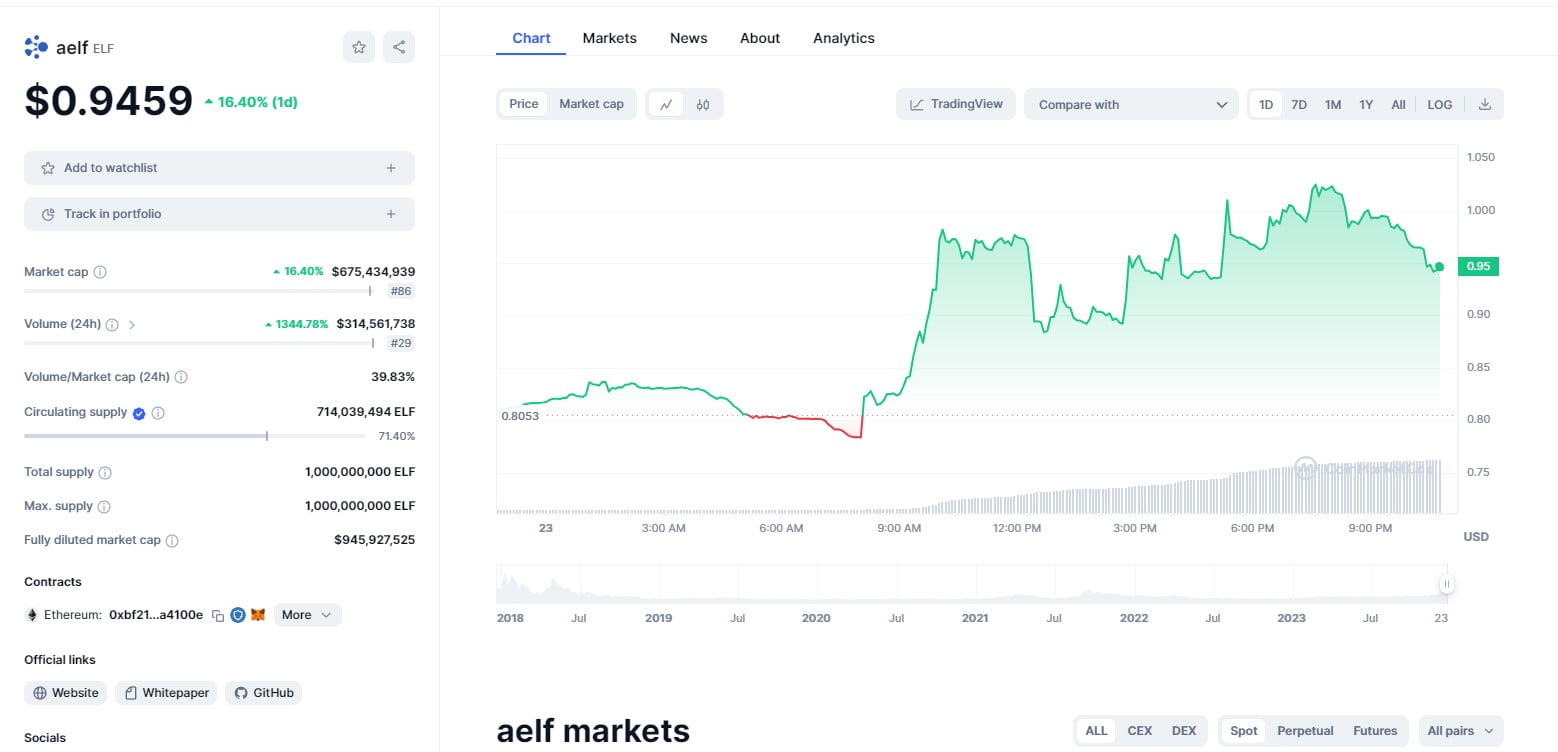The width and height of the screenshot is (1558, 752).
Task: Toggle Market cap chart mode
Action: [x=591, y=104]
